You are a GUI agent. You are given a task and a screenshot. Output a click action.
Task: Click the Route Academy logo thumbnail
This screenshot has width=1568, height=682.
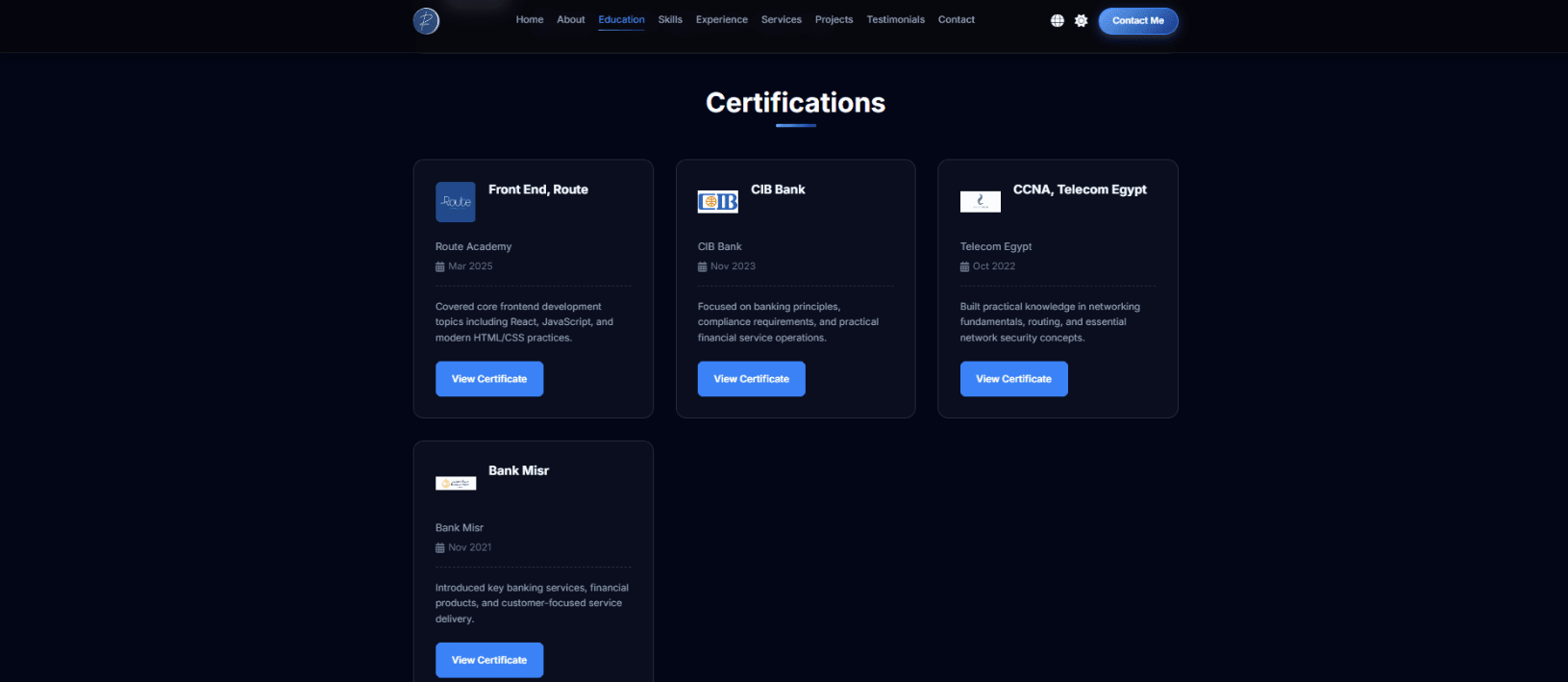[x=456, y=202]
